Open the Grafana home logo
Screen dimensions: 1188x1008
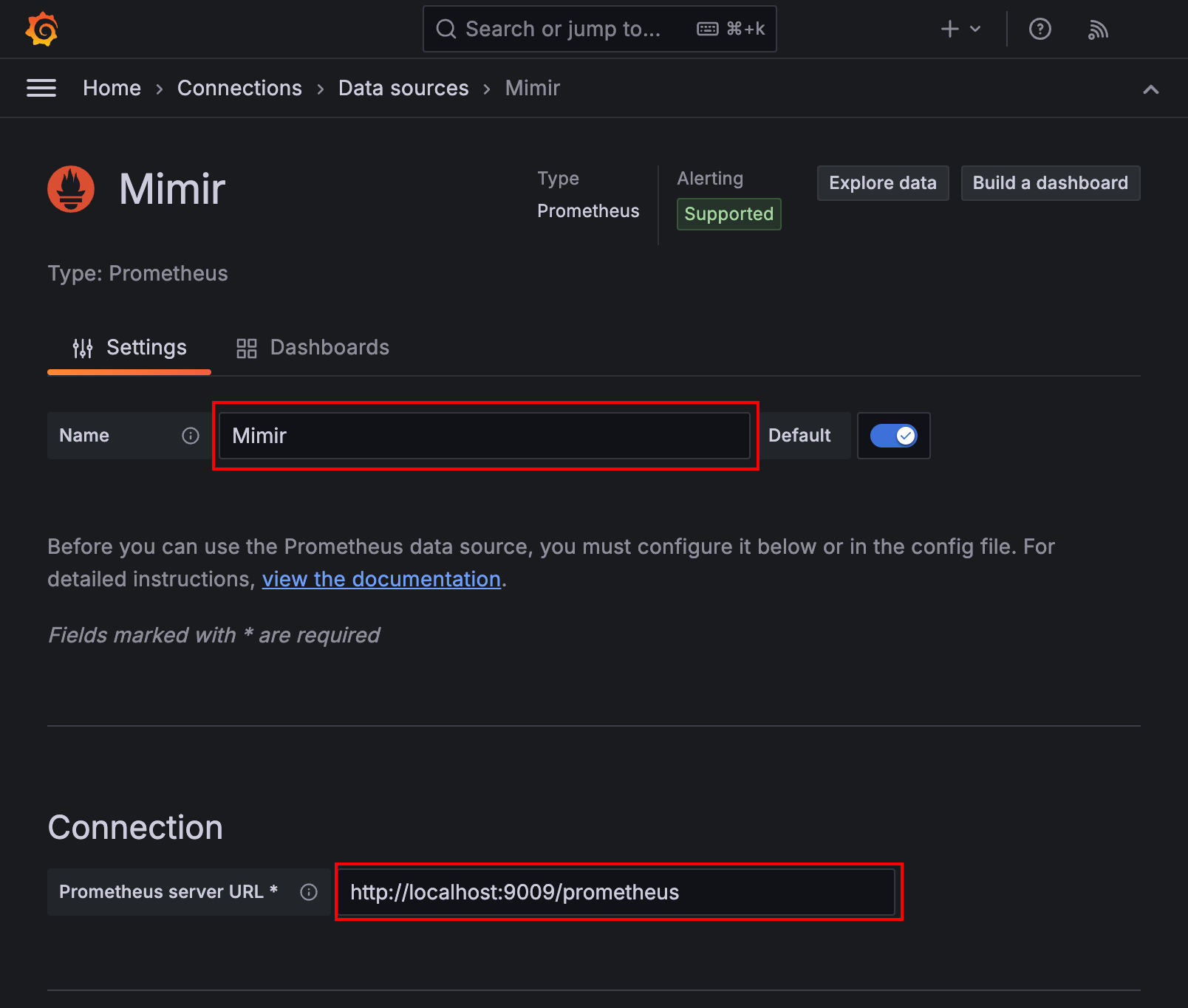coord(42,30)
